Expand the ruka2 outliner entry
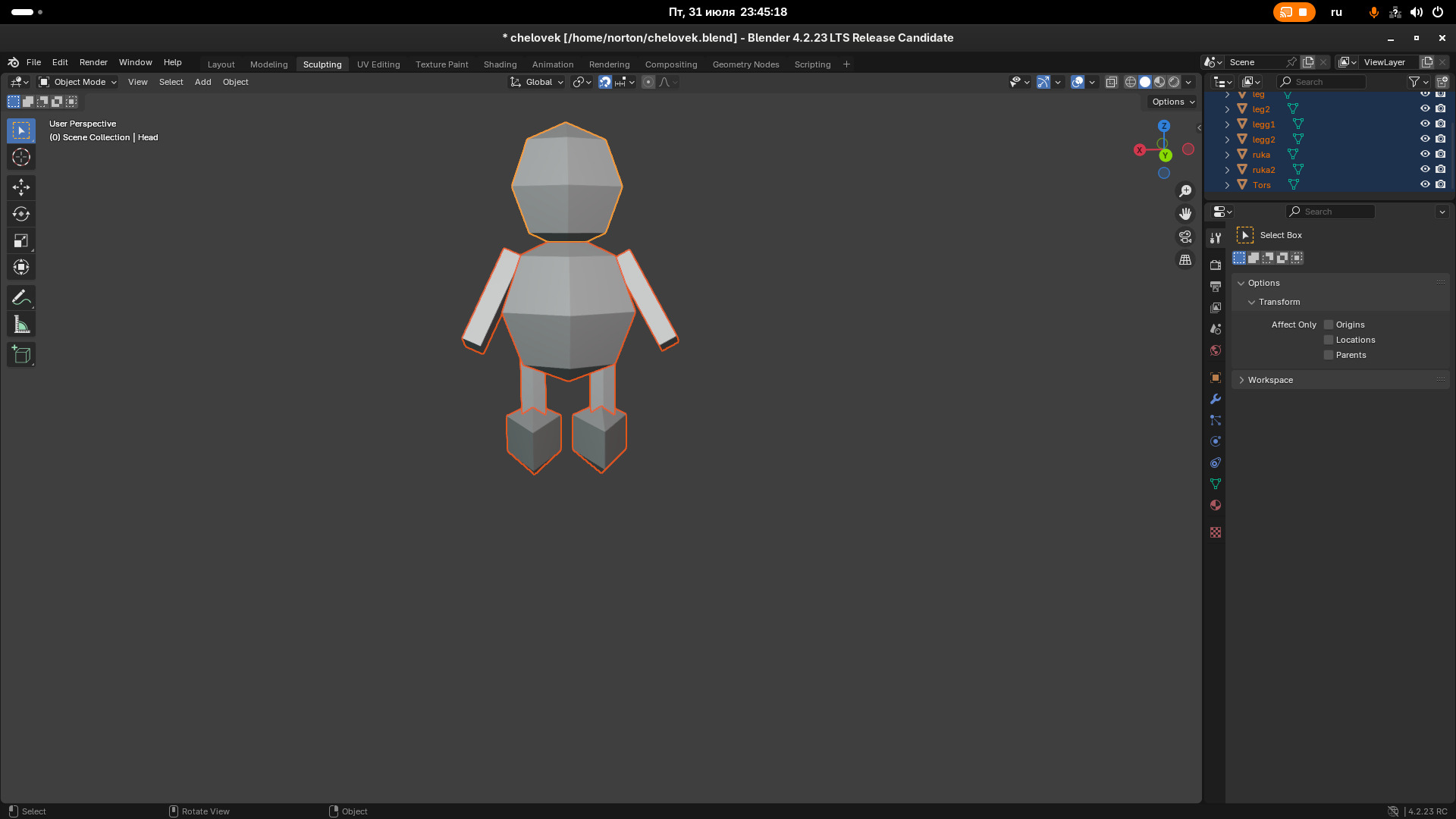Viewport: 1456px width, 819px height. click(1227, 170)
